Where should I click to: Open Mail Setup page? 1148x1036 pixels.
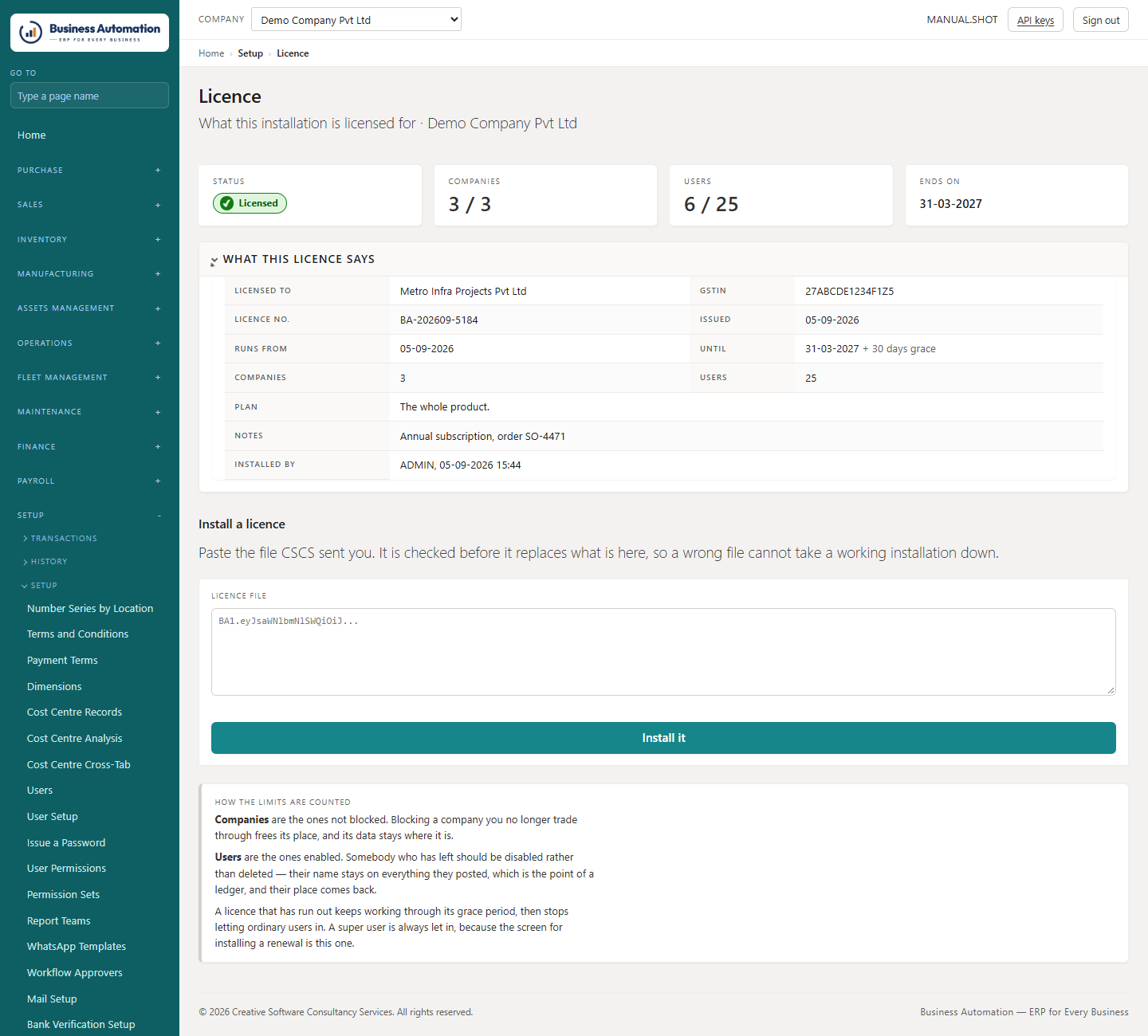point(52,999)
